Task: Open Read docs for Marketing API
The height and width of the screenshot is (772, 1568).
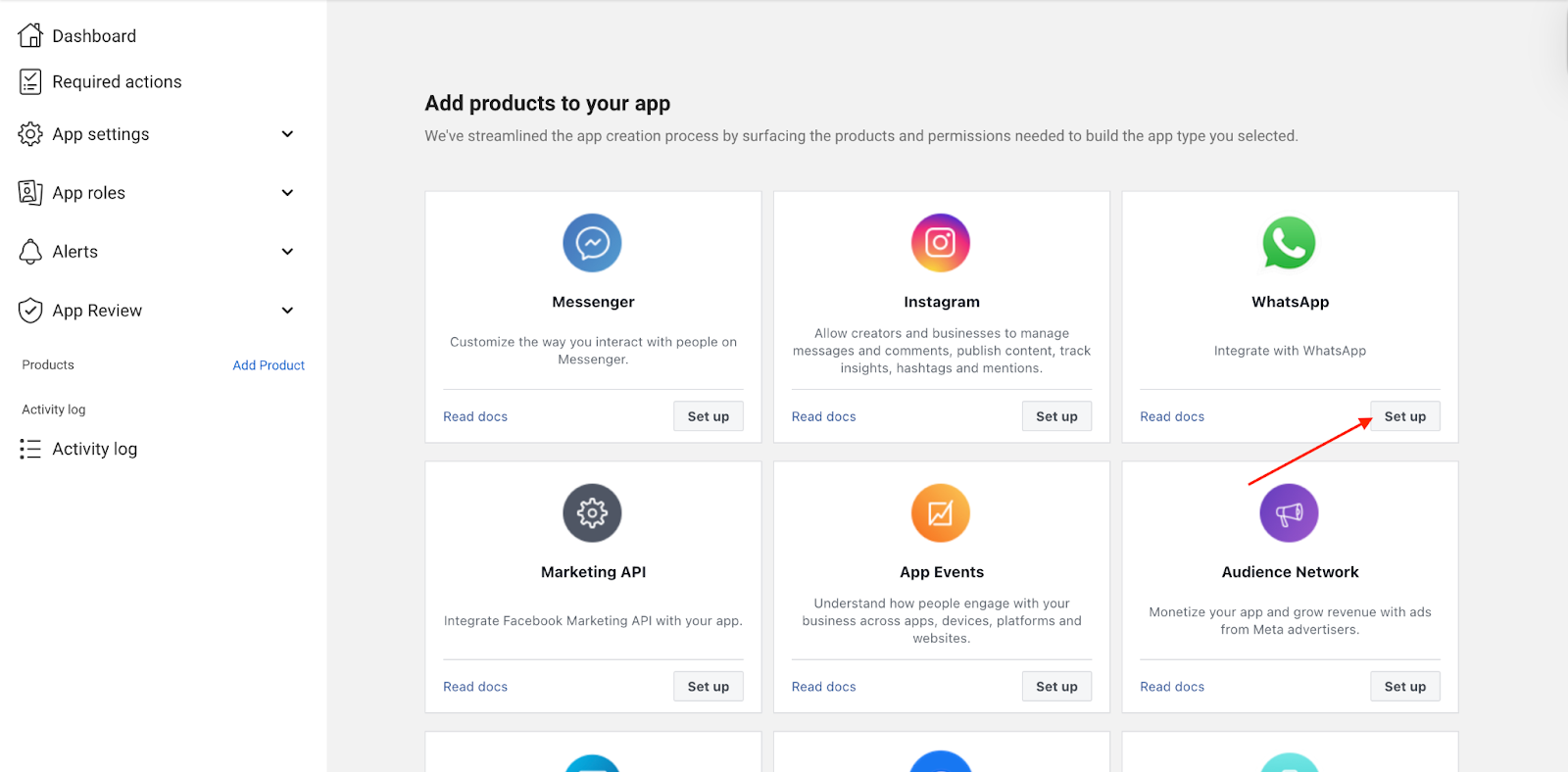Action: (x=475, y=687)
